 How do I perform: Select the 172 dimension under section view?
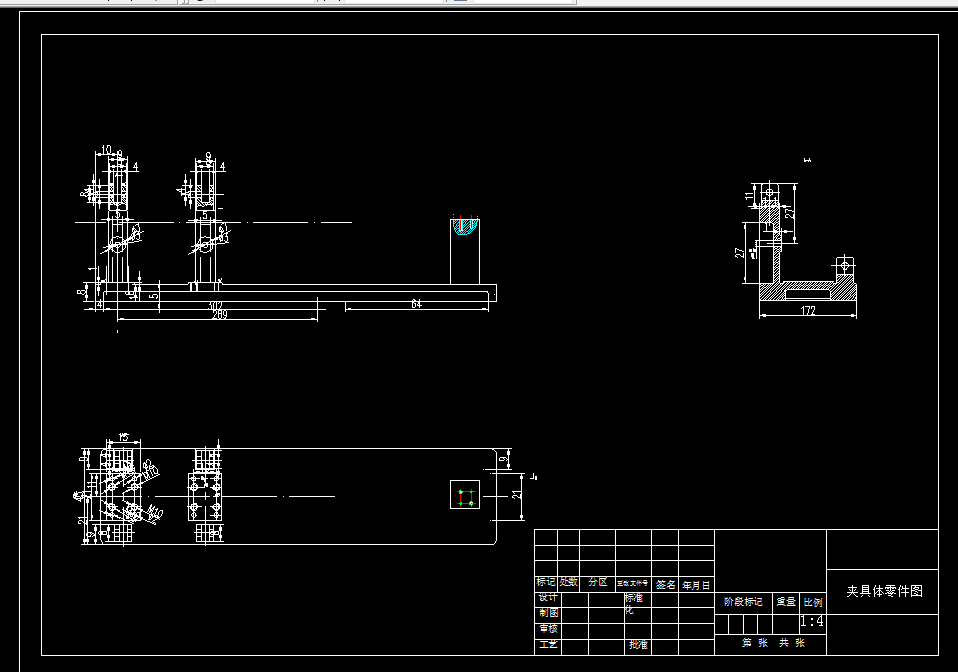click(808, 310)
